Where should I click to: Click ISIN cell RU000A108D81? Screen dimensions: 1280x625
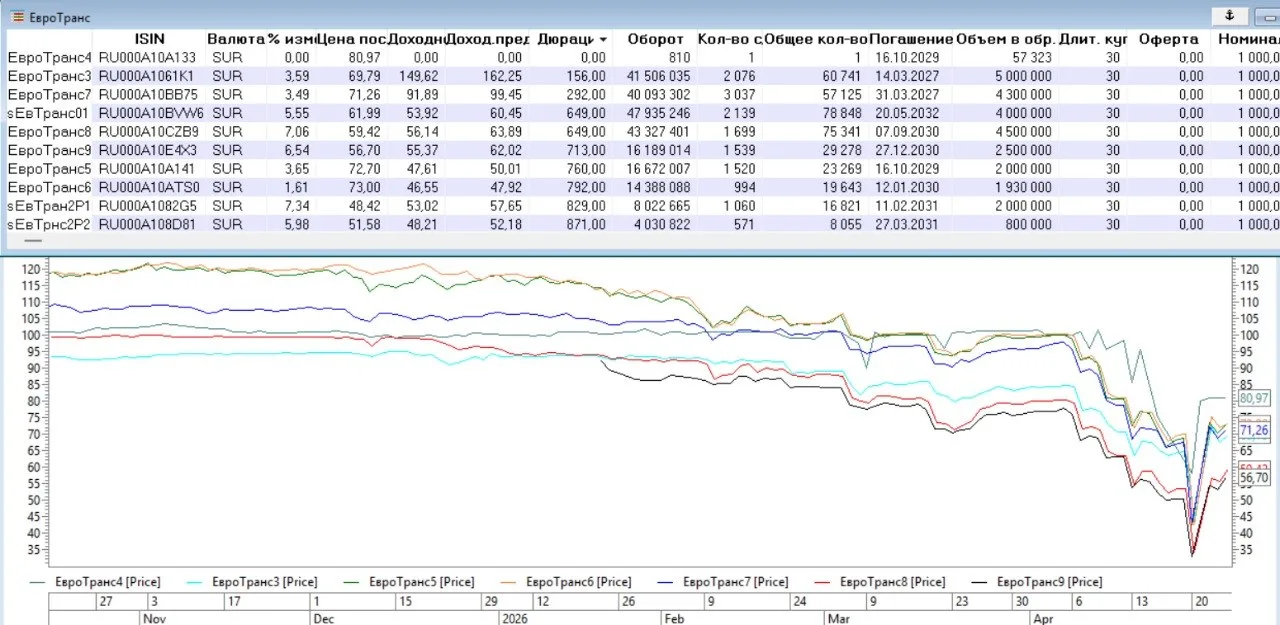tap(148, 224)
